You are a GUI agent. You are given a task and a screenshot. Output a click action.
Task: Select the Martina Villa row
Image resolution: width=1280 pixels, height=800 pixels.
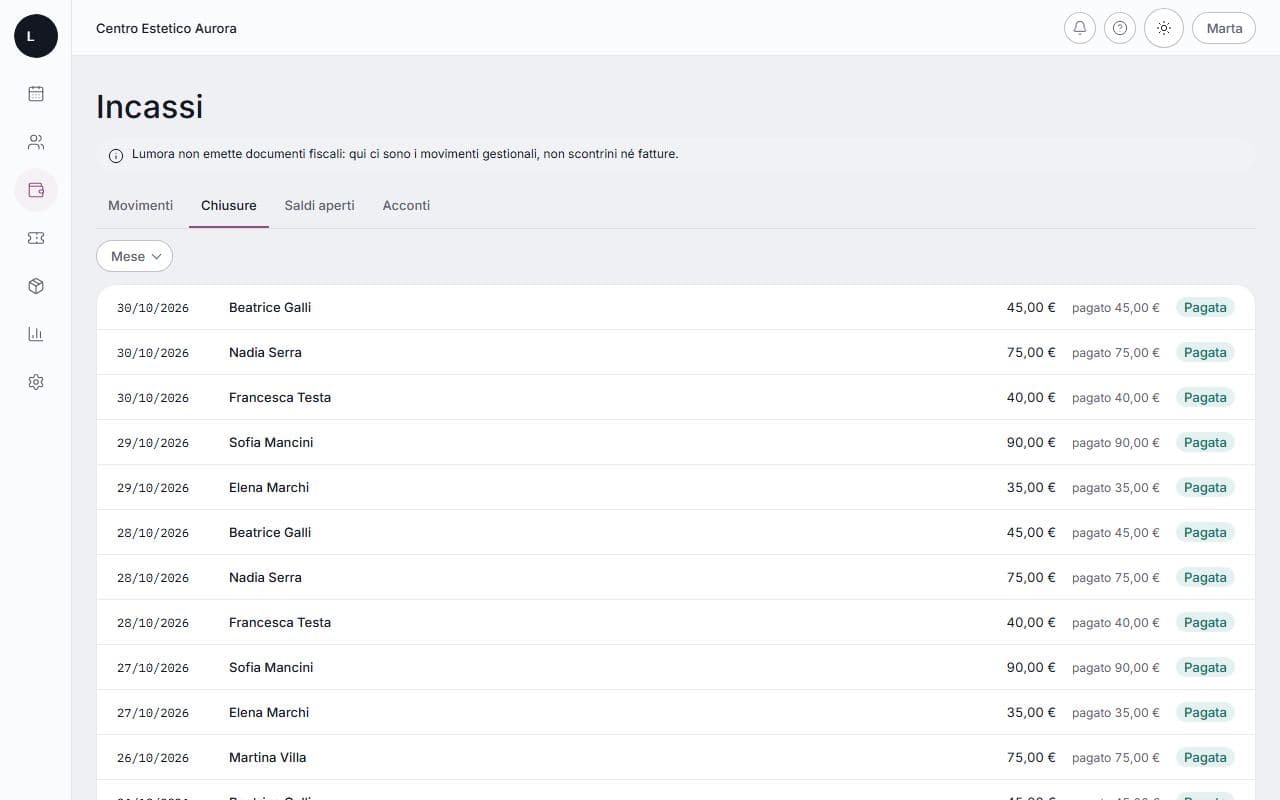(x=676, y=757)
